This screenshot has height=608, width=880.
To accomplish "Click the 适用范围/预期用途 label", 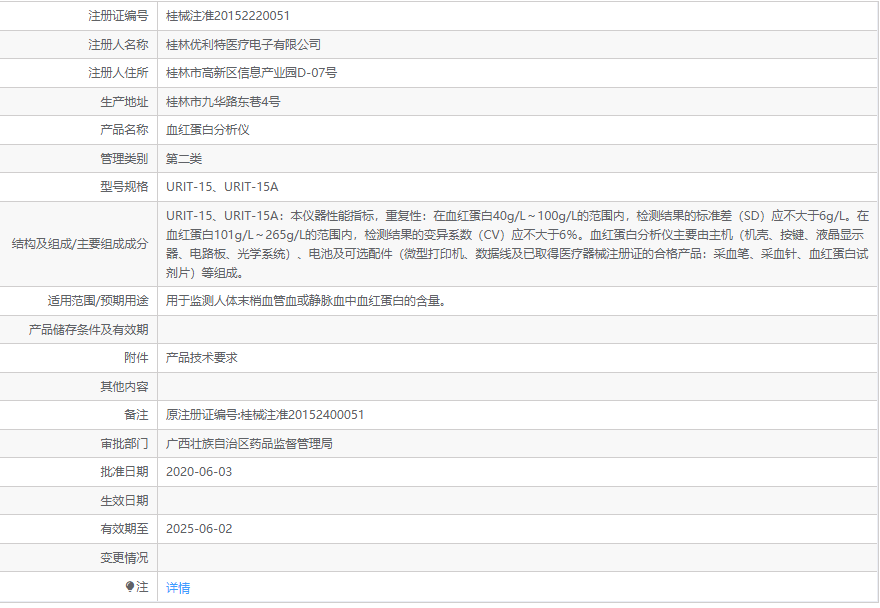I will (x=98, y=301).
